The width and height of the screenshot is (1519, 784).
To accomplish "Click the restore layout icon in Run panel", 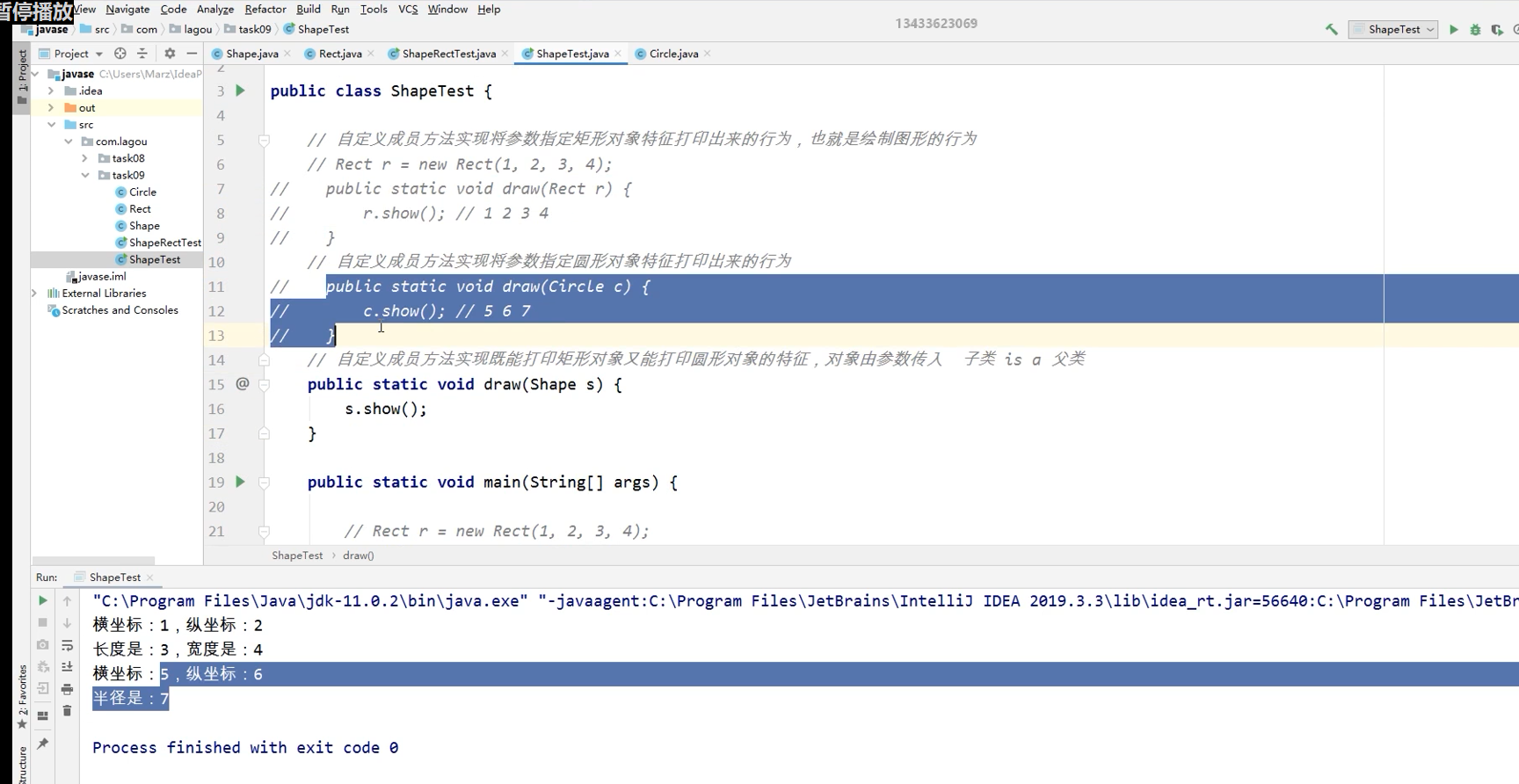I will (x=42, y=715).
